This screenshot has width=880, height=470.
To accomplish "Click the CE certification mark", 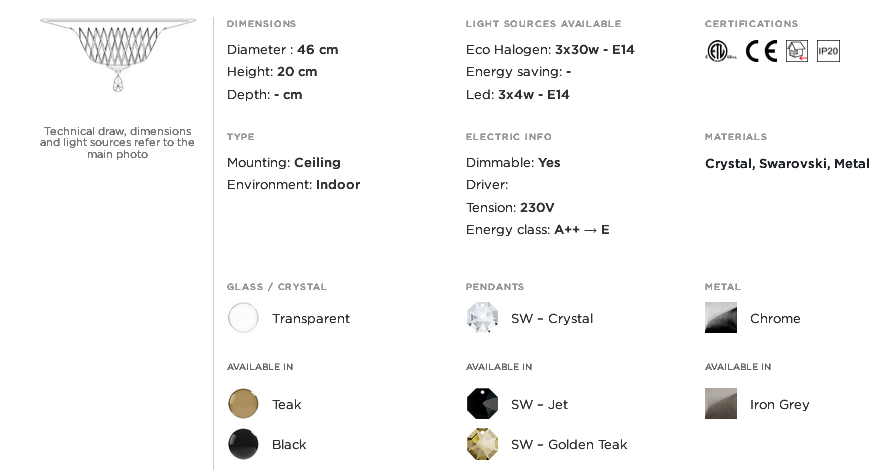I will (x=761, y=51).
